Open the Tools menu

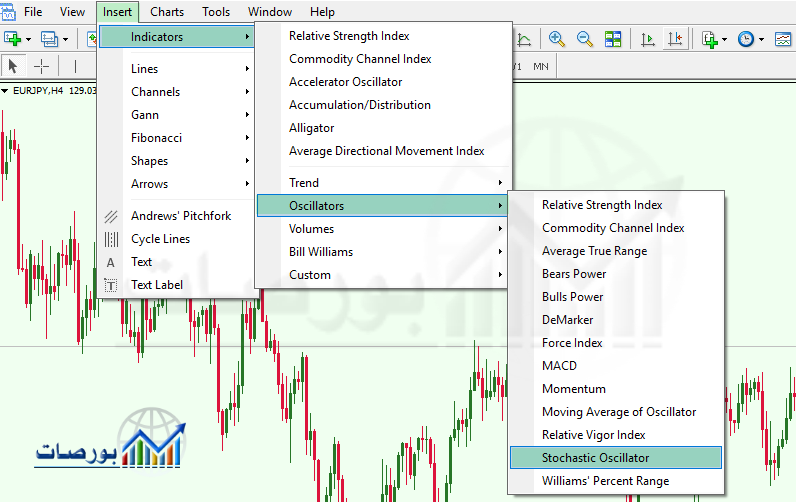pos(216,12)
